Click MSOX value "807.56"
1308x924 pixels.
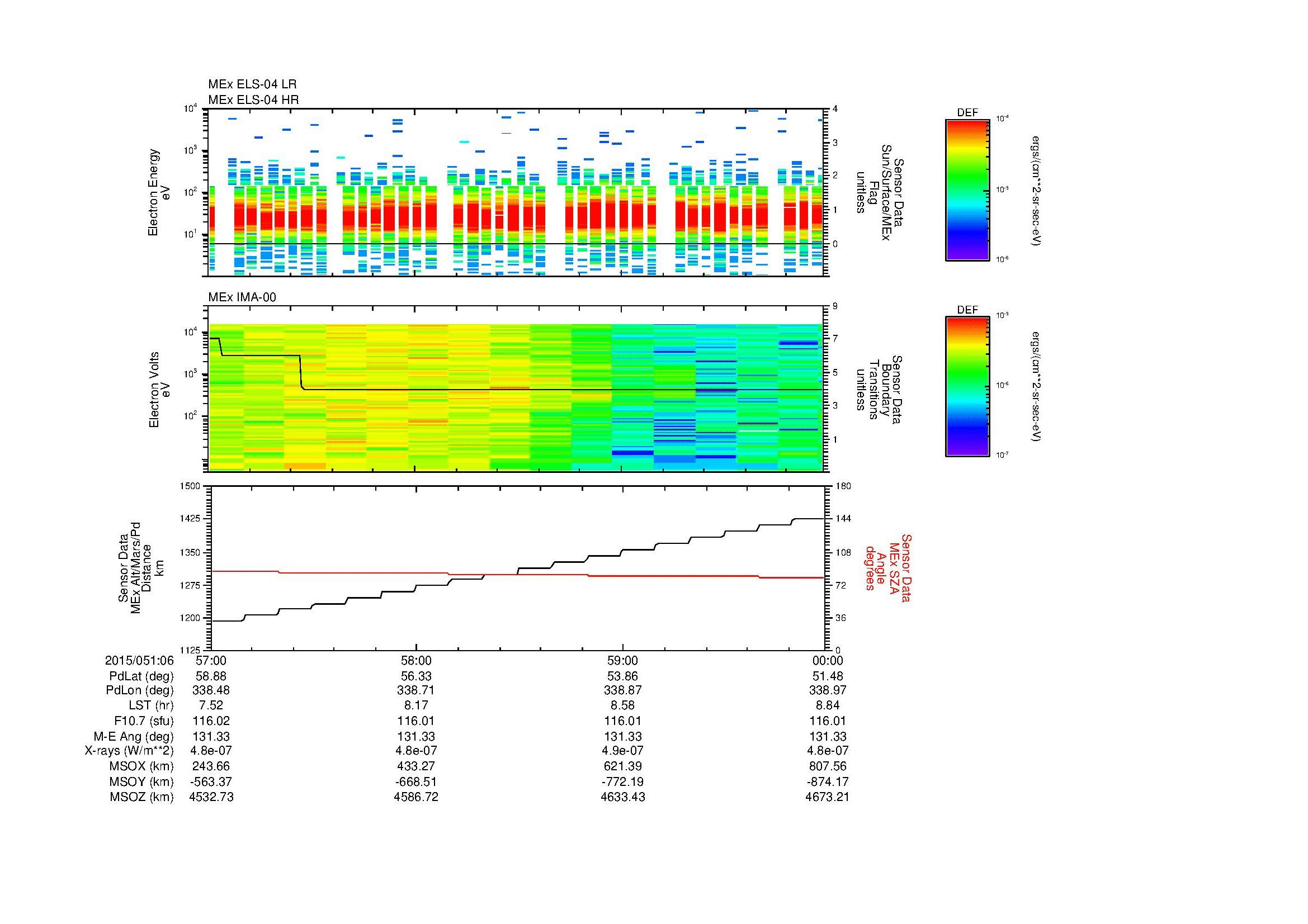(x=828, y=766)
